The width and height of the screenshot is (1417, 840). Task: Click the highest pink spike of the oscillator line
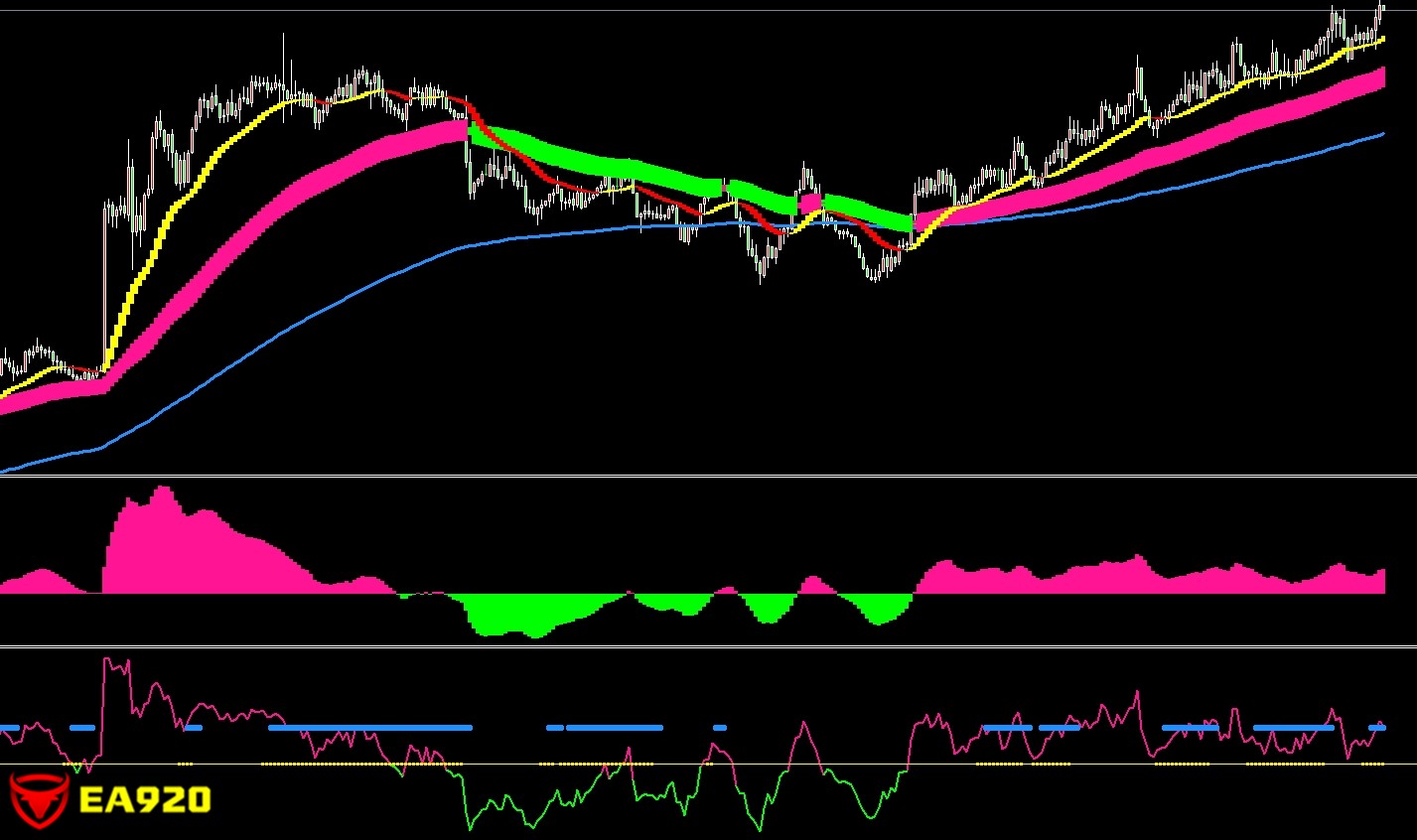(107, 660)
